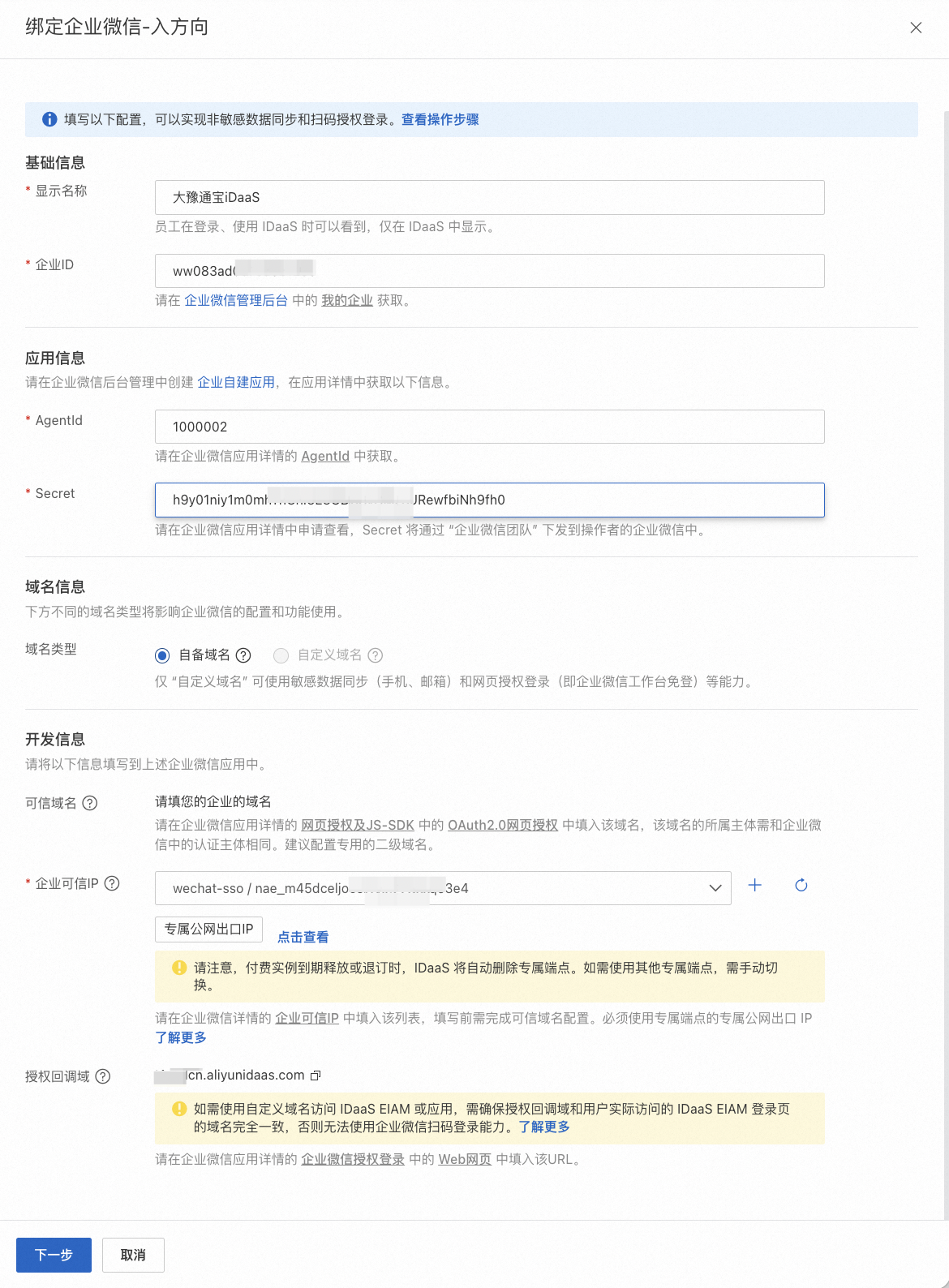Click the 显示名称 input field
The height and width of the screenshot is (1288, 949).
(489, 197)
